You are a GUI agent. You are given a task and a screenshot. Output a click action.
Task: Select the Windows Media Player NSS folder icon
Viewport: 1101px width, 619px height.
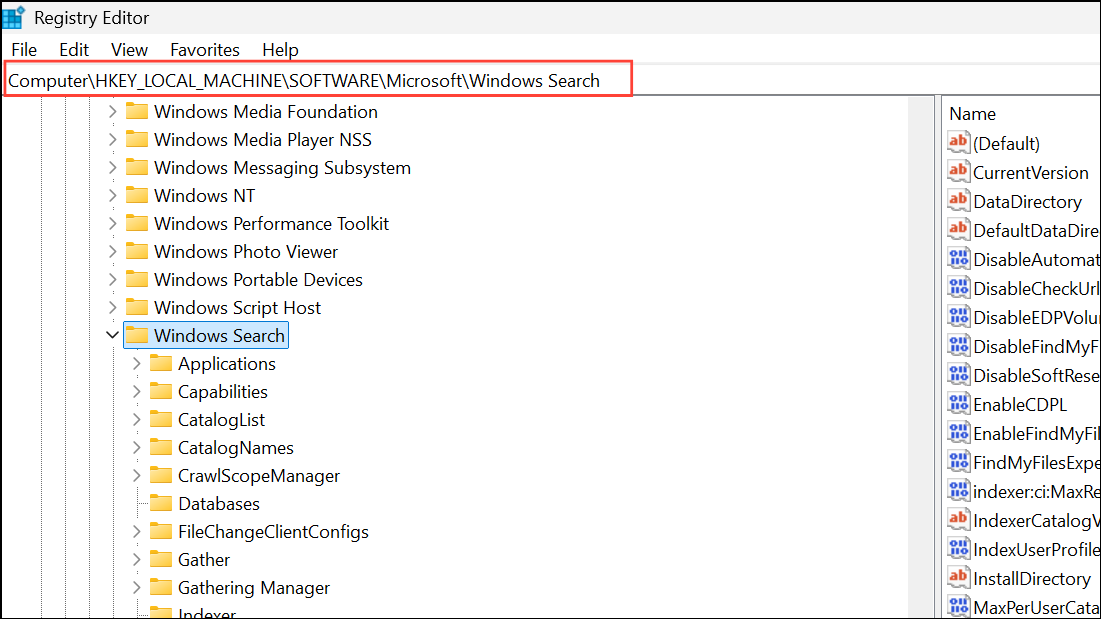pyautogui.click(x=136, y=139)
